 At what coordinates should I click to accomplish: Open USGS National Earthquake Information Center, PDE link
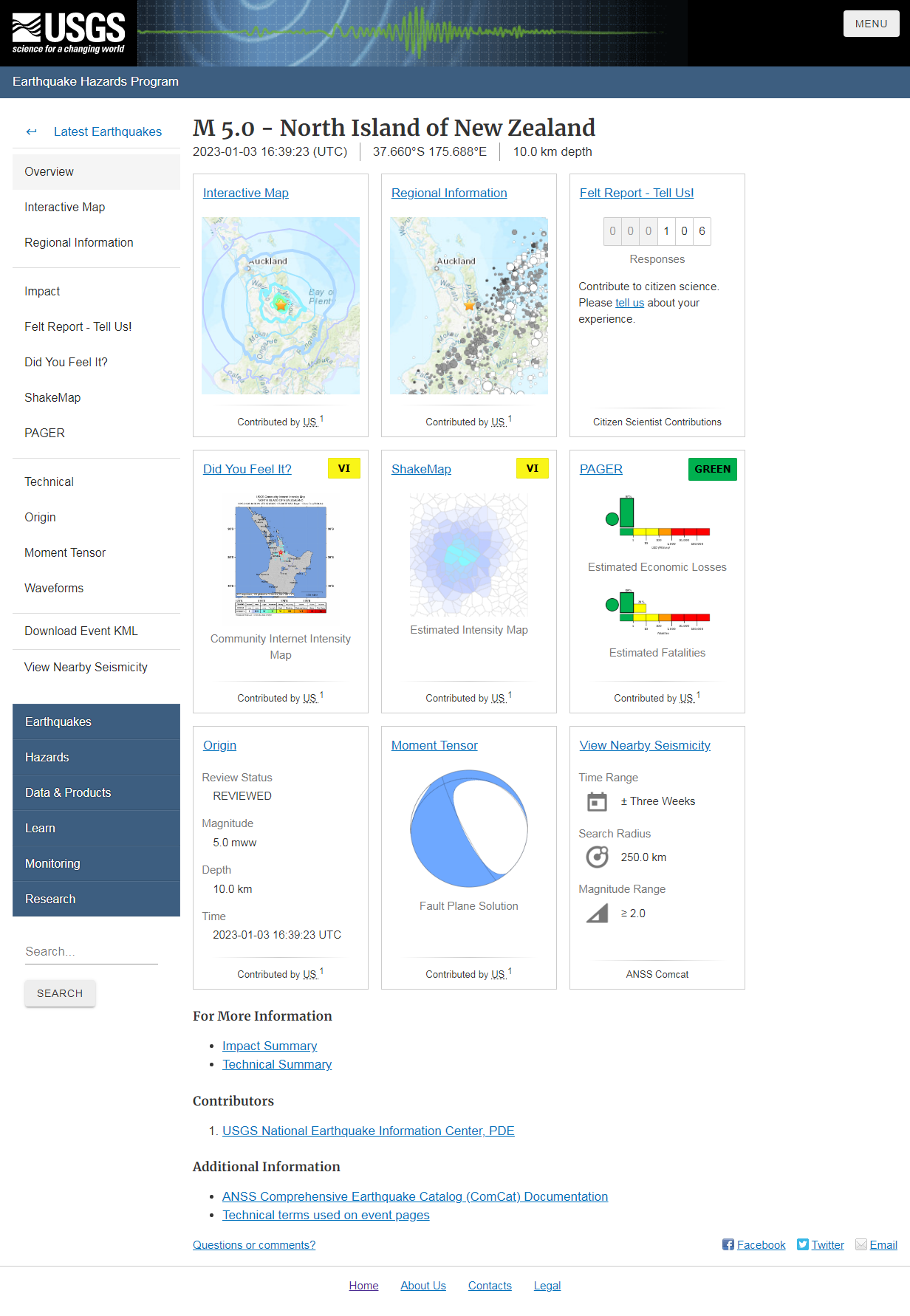pos(369,1131)
